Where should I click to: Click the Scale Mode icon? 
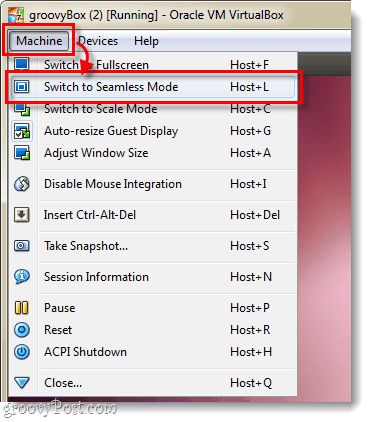point(22,109)
